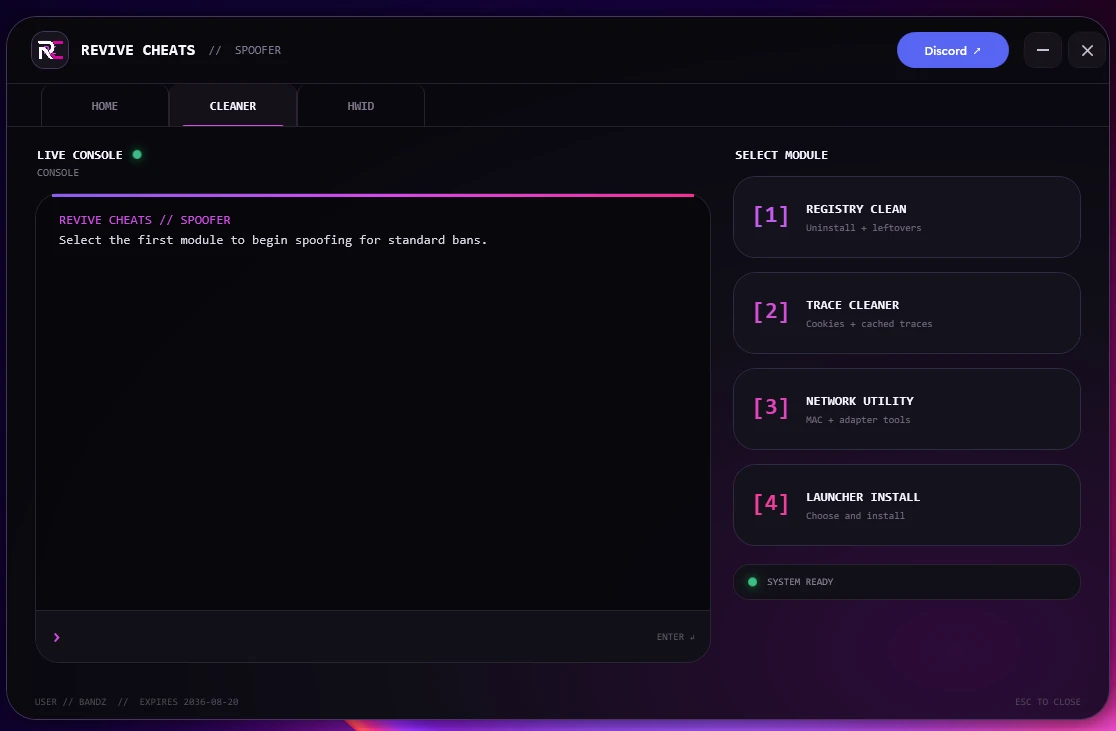
Task: Click 'Cookies + cached traces' description text
Action: click(869, 324)
